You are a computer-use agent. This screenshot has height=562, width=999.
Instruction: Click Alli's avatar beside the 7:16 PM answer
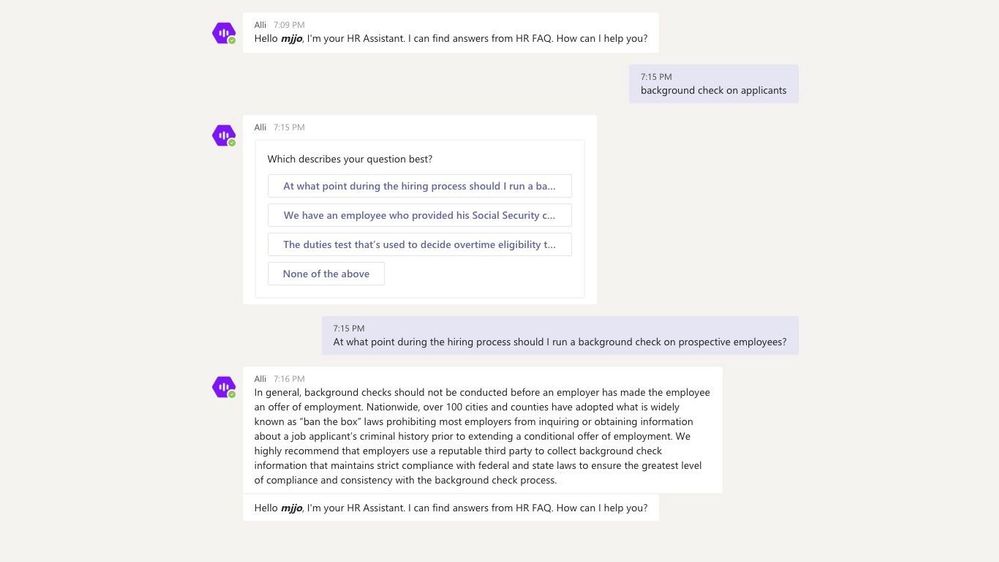pos(224,387)
